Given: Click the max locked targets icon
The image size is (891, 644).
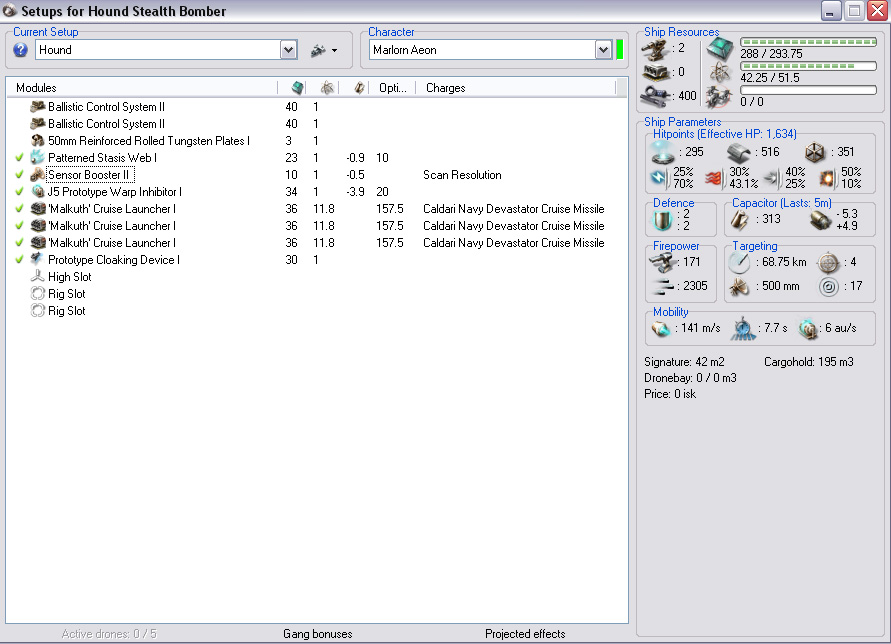Looking at the screenshot, I should tap(828, 263).
